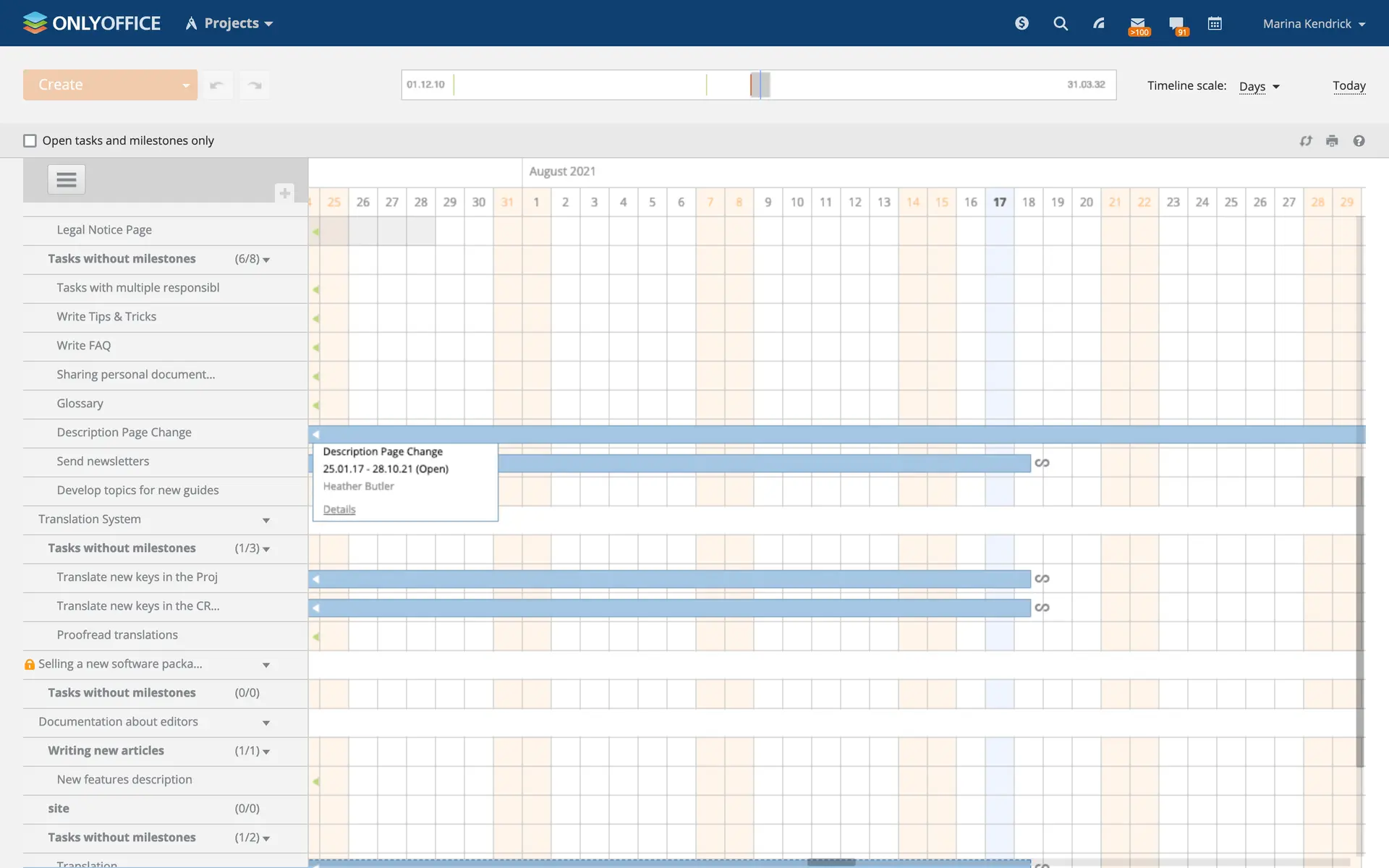The image size is (1389, 868).
Task: Click Today to jump to the current date
Action: 1349,85
